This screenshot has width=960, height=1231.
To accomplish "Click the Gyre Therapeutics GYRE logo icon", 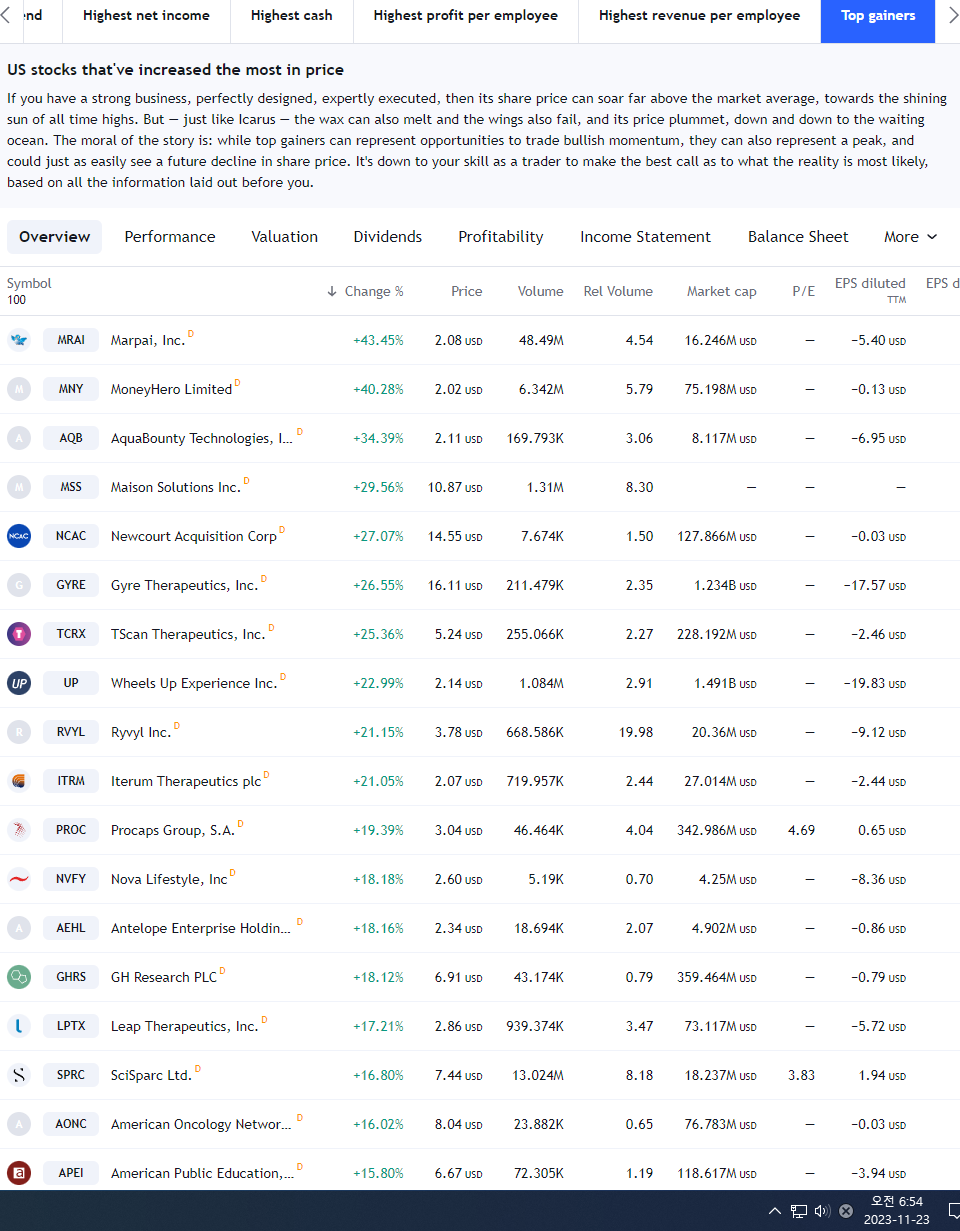I will [19, 585].
